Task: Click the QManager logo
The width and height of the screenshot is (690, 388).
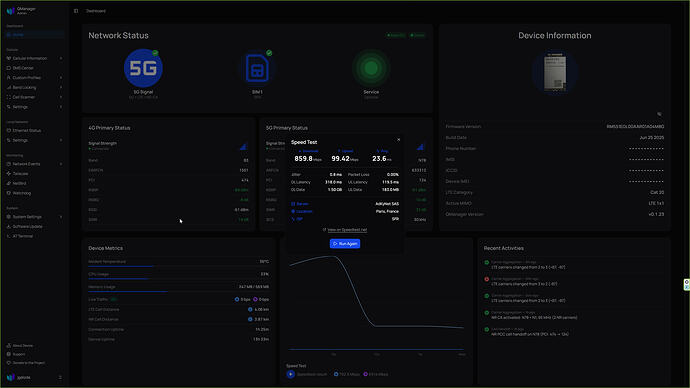Action: click(11, 11)
